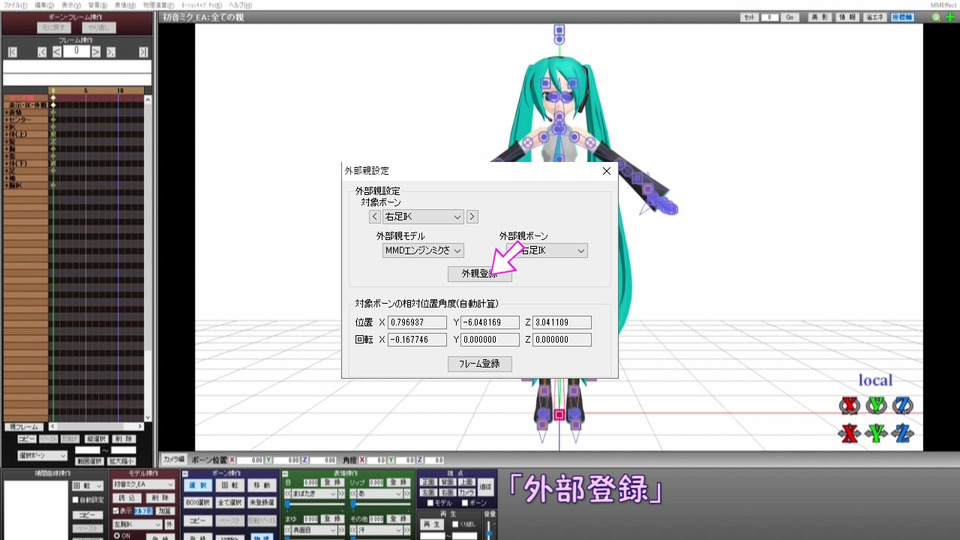
Task: Click the 回転 X value field
Action: (417, 340)
